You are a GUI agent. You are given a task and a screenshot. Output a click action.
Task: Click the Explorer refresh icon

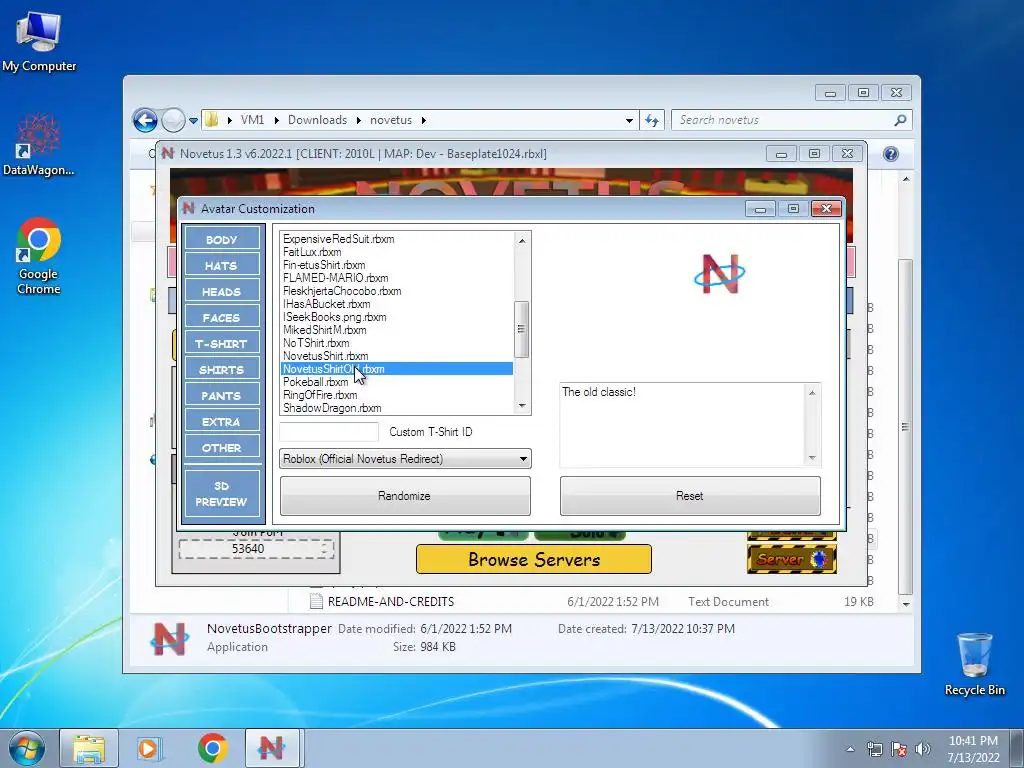(x=652, y=120)
